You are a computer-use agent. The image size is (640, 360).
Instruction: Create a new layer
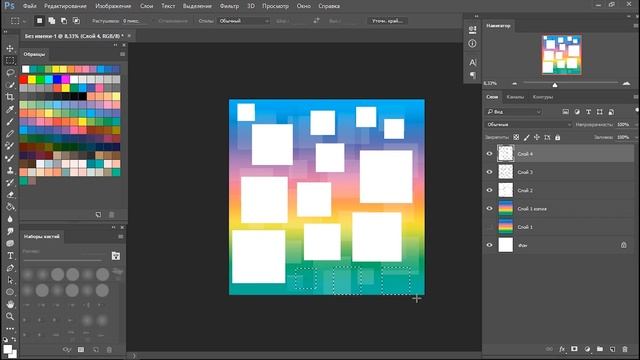[x=612, y=349]
